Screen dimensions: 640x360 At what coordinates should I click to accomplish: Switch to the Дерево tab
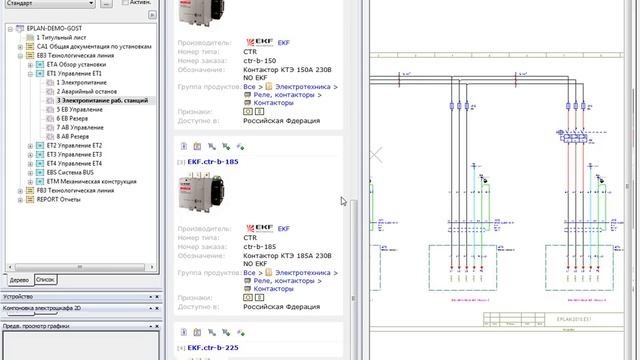pos(19,280)
